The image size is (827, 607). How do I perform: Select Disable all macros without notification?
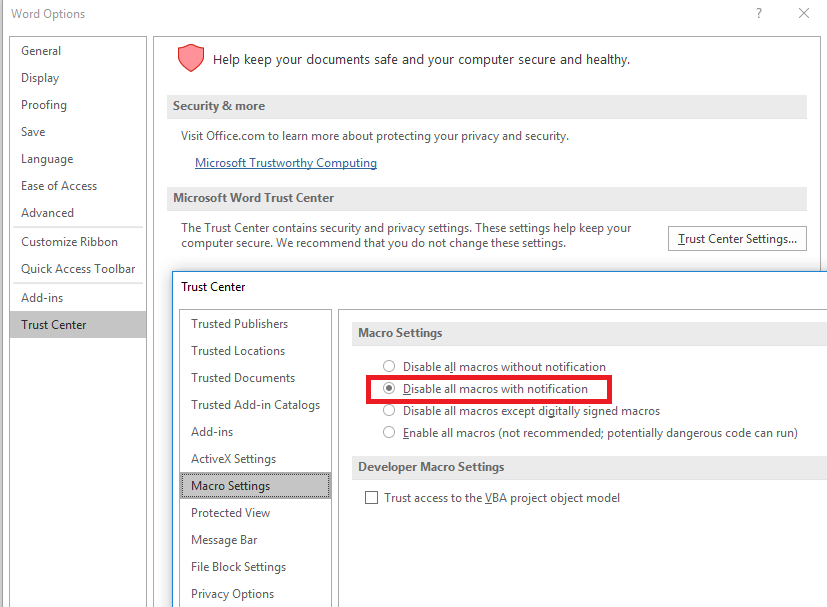pyautogui.click(x=390, y=367)
